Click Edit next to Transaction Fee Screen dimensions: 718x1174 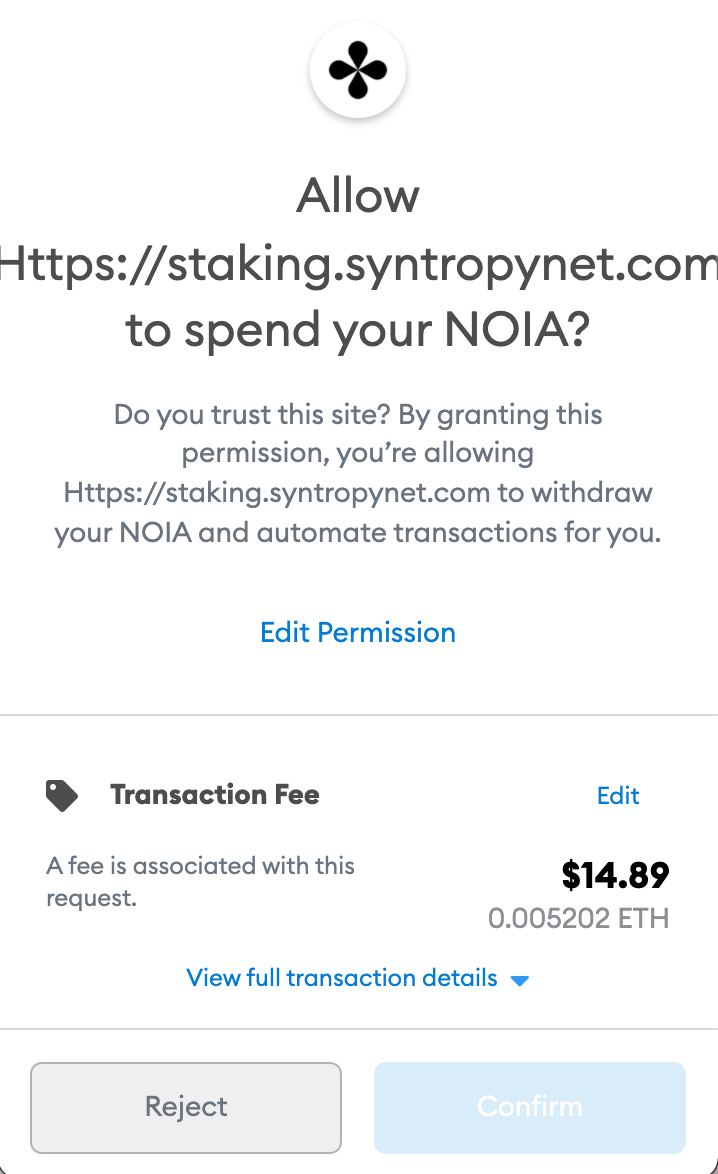point(617,796)
